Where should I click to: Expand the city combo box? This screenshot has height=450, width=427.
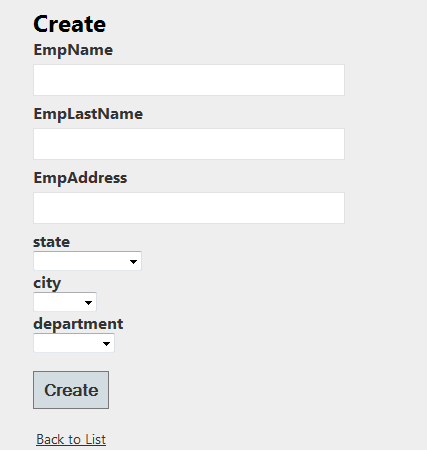(65, 302)
